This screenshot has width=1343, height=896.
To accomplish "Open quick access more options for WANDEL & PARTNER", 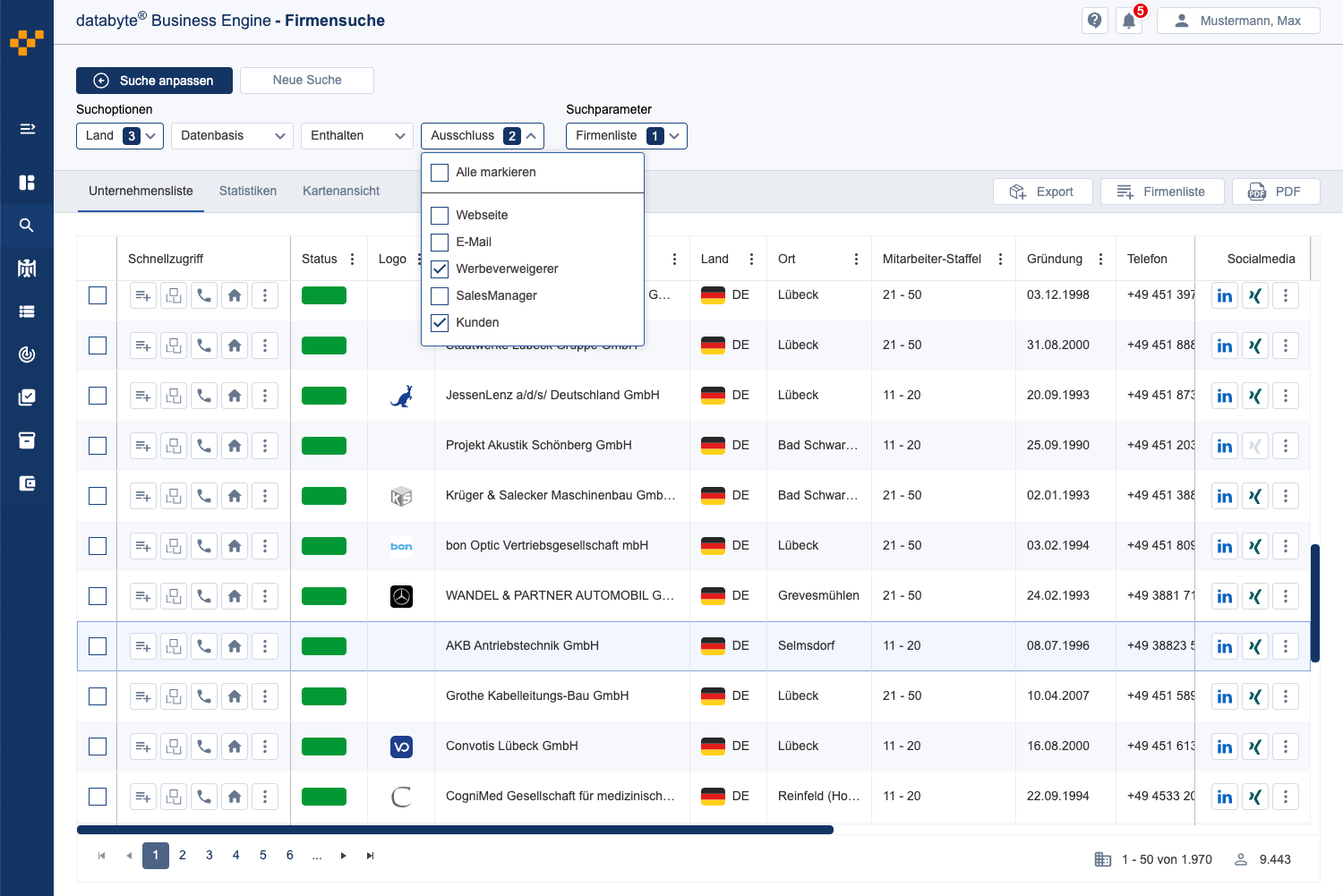I will (265, 596).
